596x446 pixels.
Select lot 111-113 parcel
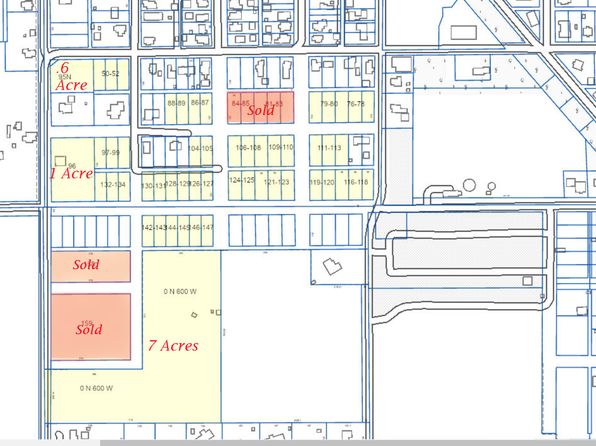coord(329,151)
